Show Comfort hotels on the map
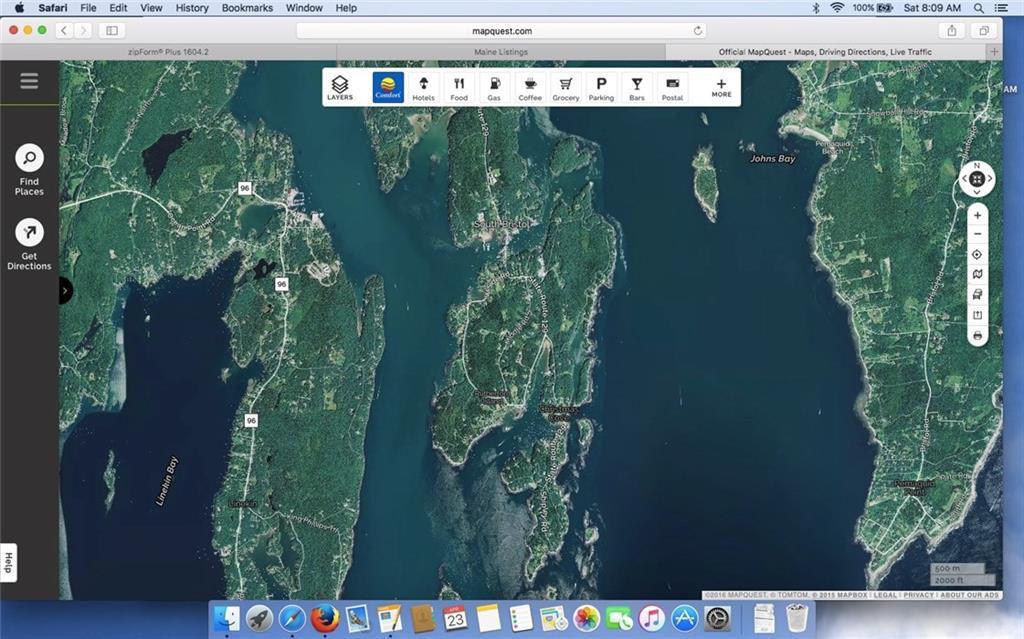Screen dimensions: 1024x639 (388, 87)
